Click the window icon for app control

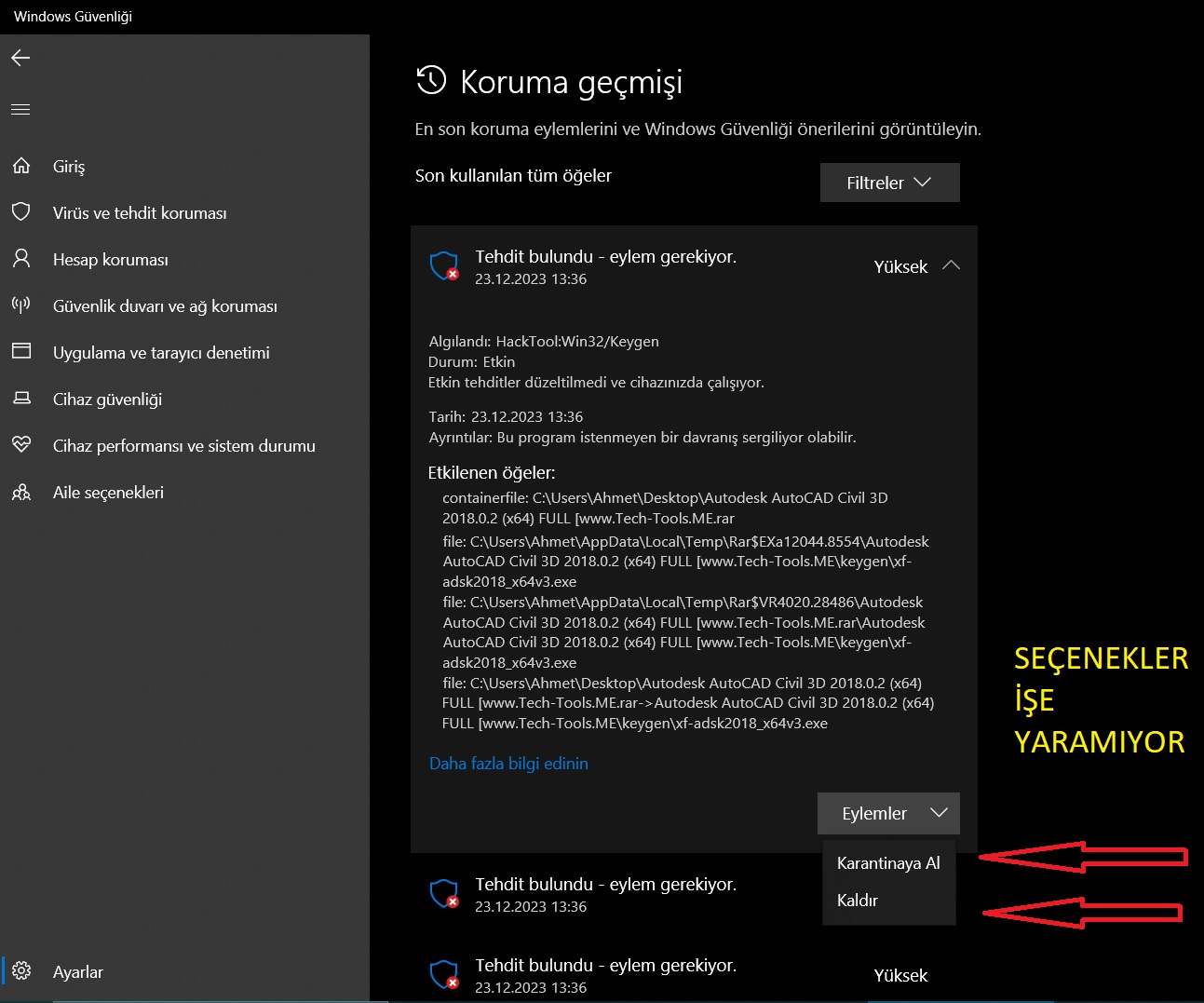click(x=21, y=351)
